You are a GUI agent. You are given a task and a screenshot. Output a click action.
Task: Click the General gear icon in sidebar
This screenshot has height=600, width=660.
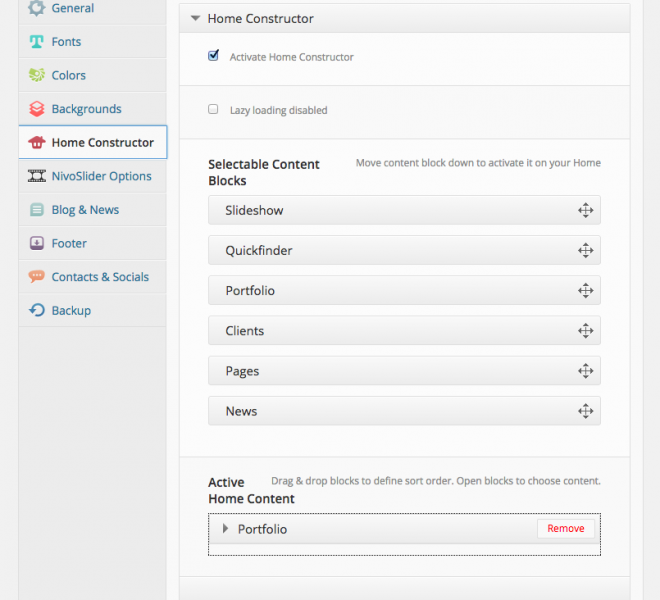37,8
